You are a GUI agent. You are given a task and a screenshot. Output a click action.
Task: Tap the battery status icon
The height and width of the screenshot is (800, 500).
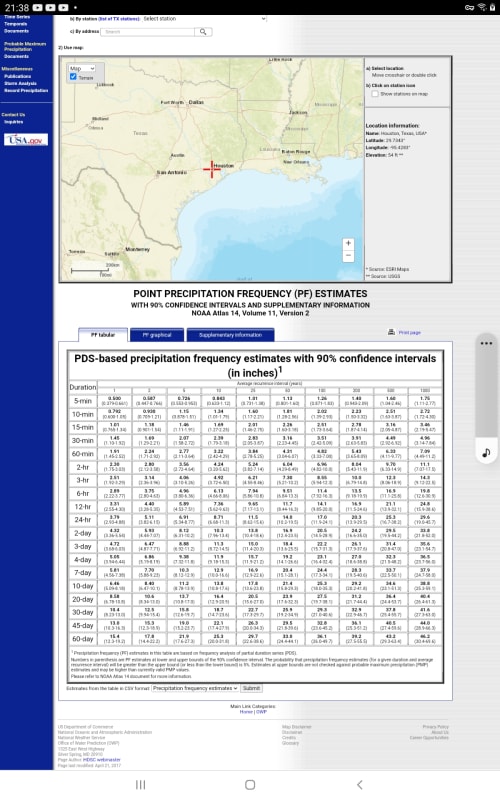492,7
